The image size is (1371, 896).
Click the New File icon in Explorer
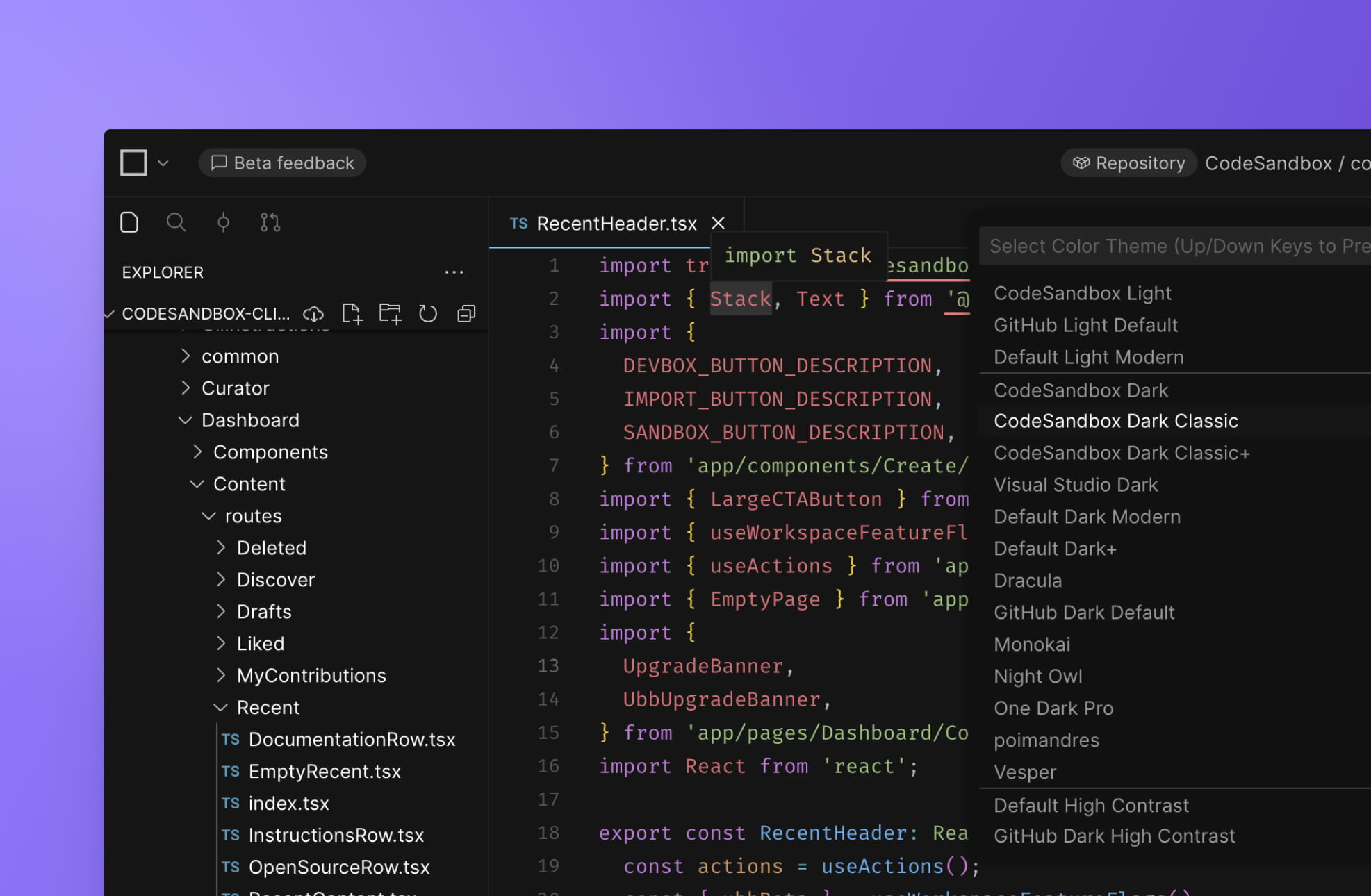click(x=352, y=313)
